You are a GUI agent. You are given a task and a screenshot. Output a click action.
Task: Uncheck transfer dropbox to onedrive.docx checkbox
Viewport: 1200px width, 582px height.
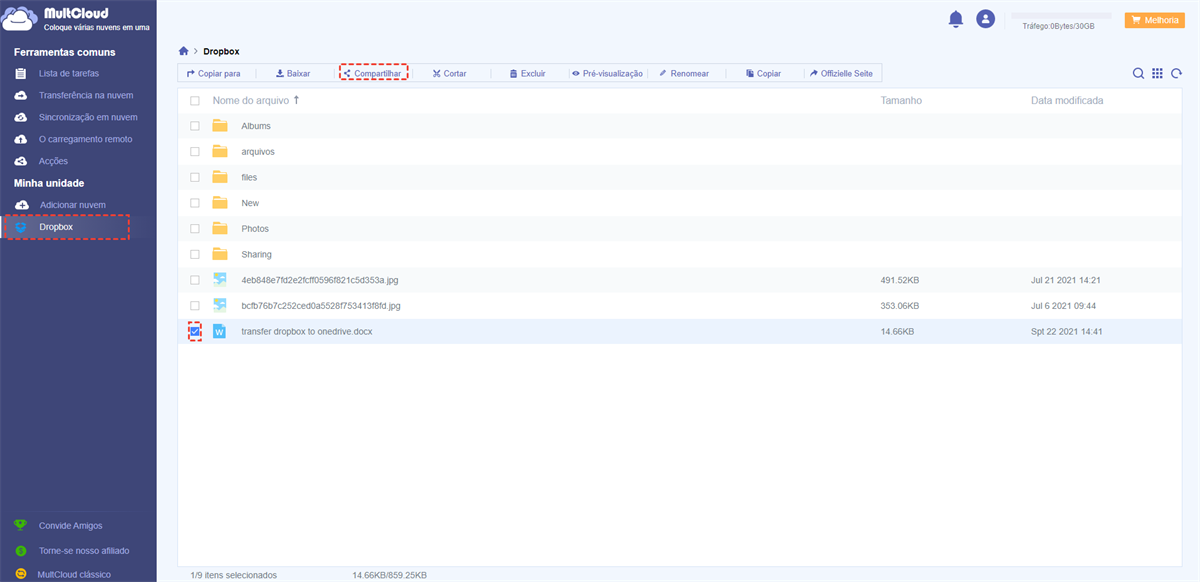pos(195,331)
